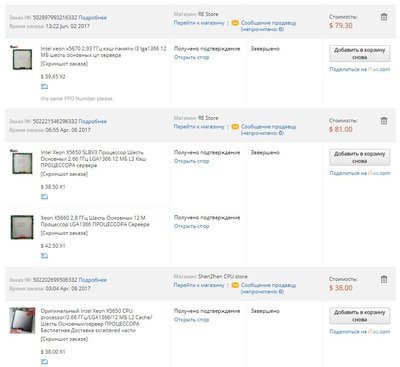Add the $38.00 order to cart again
Image resolution: width=400 pixels, height=367 pixels.
coord(360,316)
